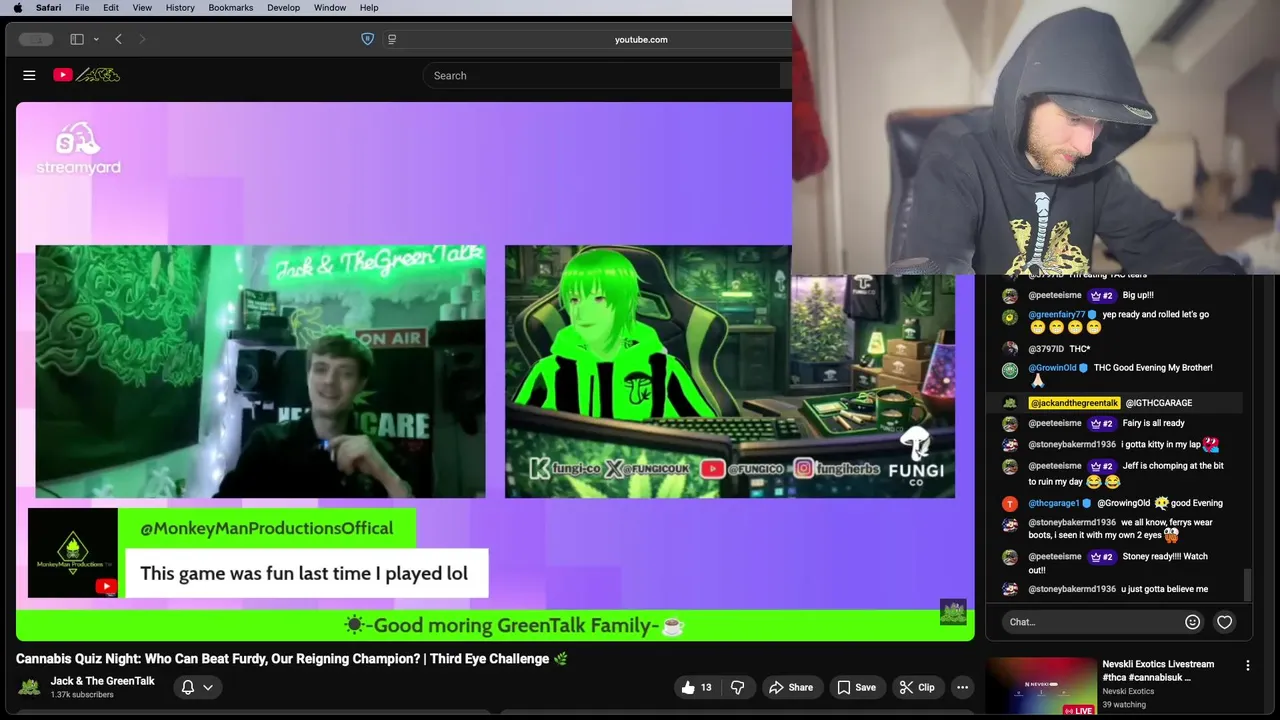Click "Fairy is all ready" chat message
1280x720 pixels.
point(1153,423)
